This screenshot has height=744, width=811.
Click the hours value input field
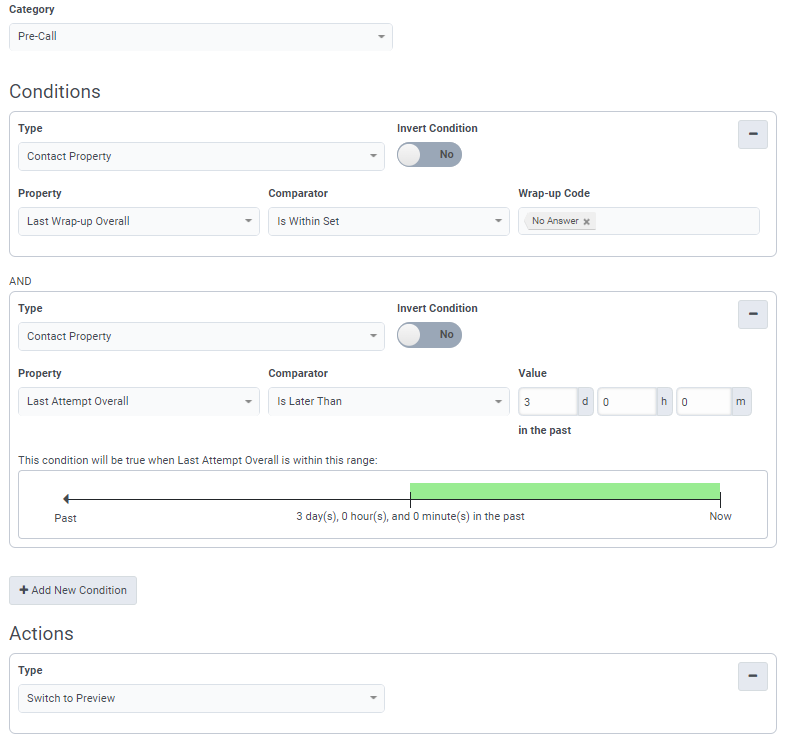coord(625,401)
